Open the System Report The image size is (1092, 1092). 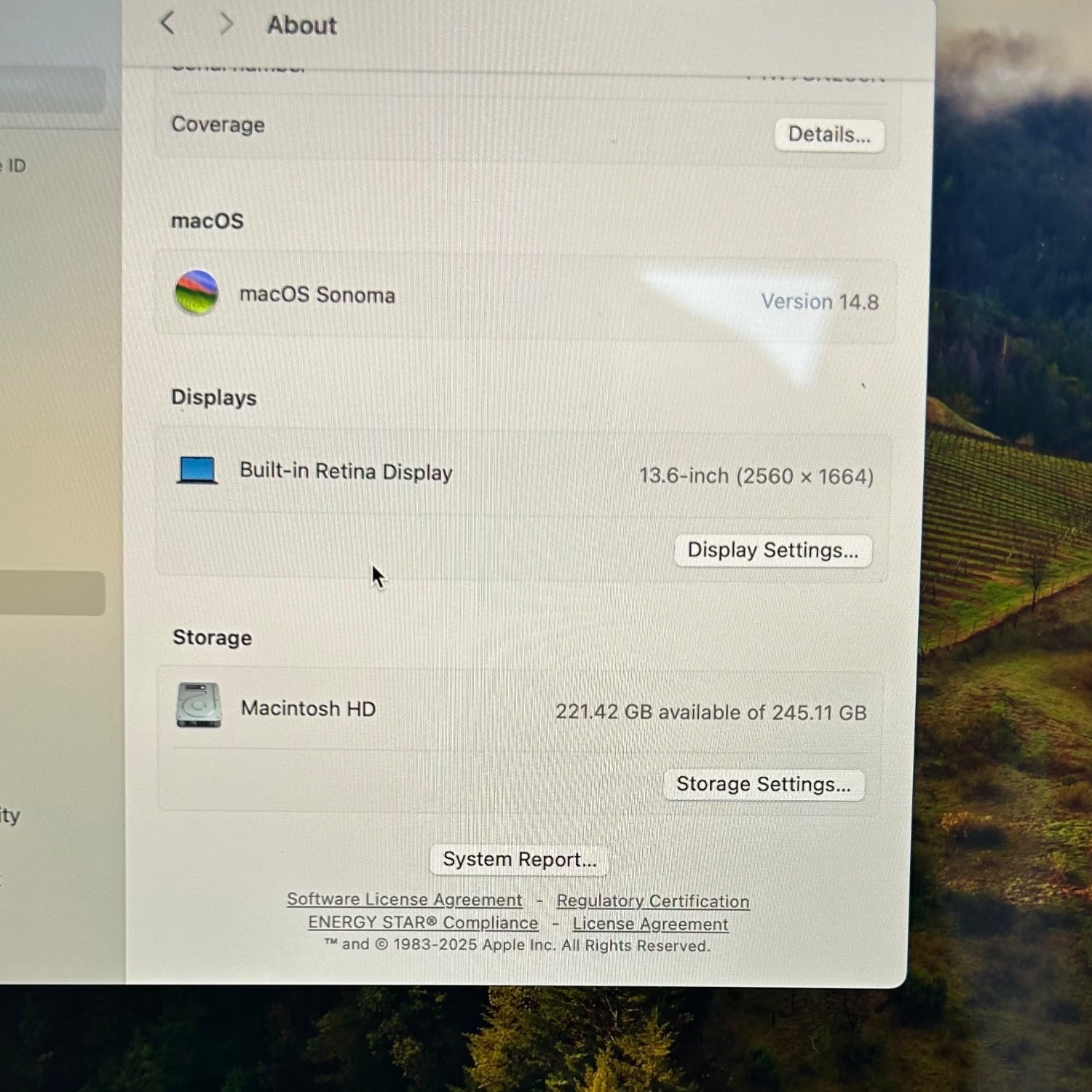tap(519, 860)
